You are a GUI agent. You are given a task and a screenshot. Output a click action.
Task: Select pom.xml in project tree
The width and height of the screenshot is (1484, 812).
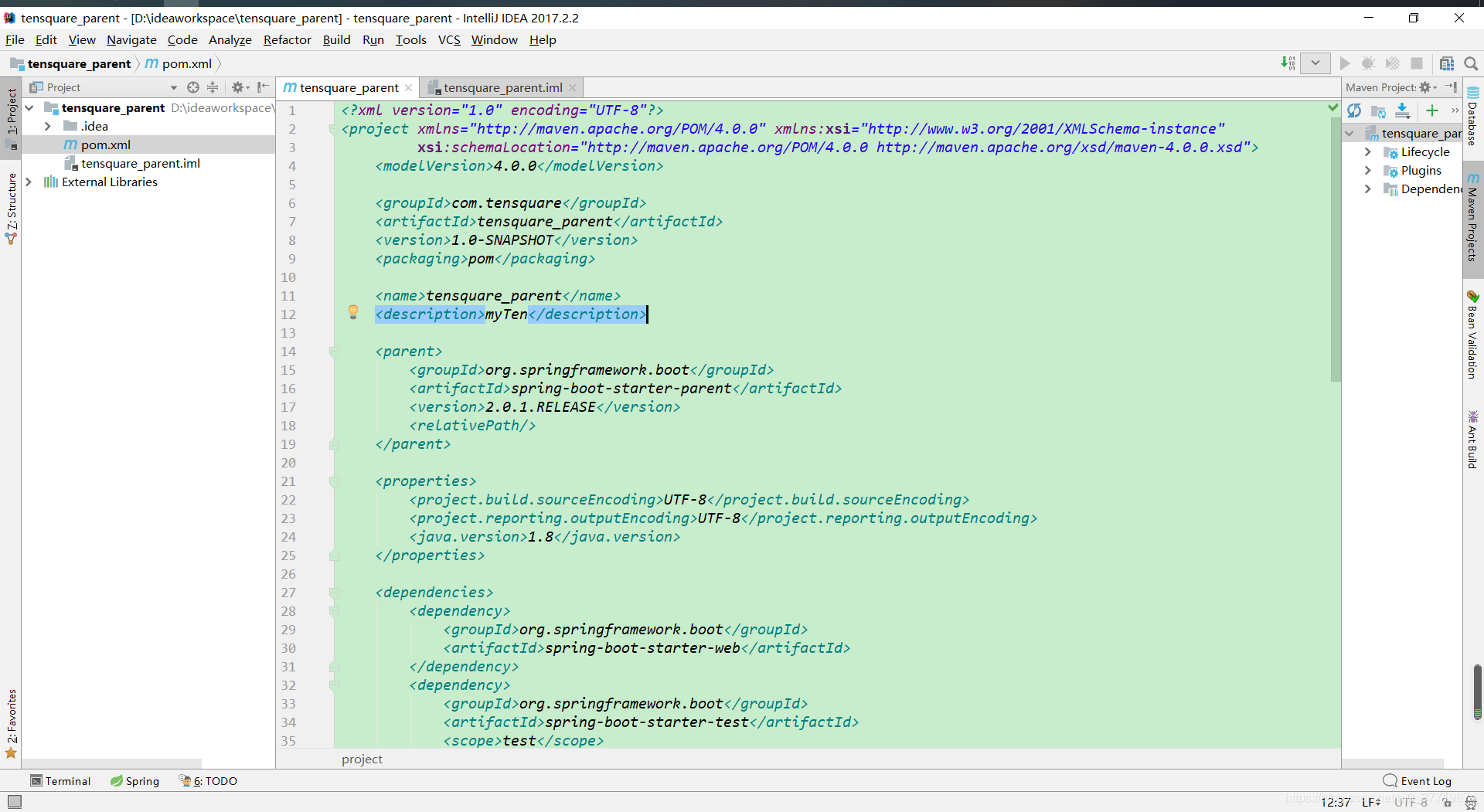(x=148, y=145)
